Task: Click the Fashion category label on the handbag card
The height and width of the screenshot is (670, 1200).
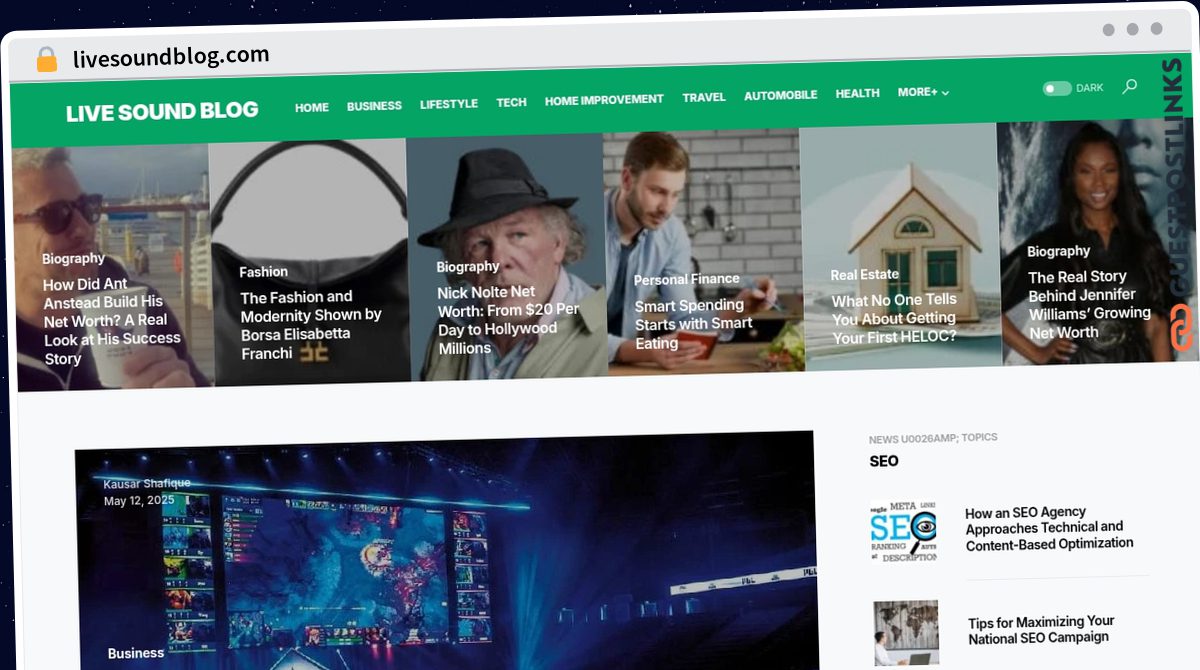Action: 263,272
